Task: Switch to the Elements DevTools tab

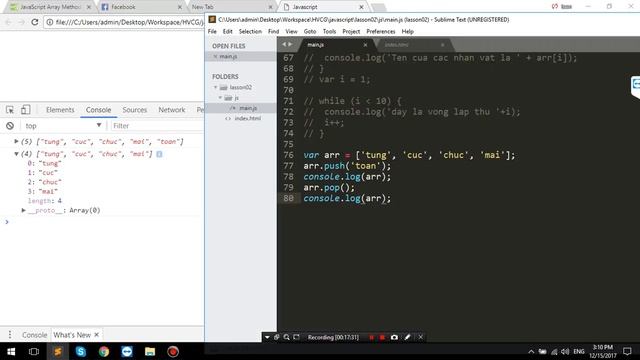Action: pyautogui.click(x=60, y=110)
